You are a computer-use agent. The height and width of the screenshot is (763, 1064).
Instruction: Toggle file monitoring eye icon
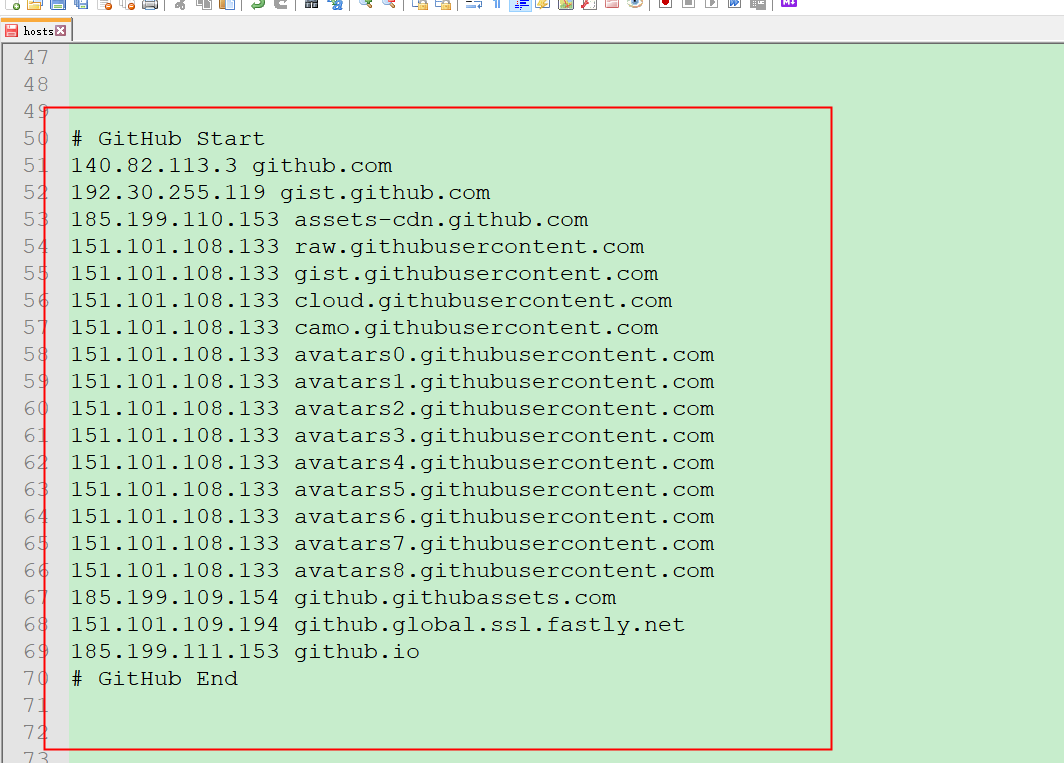[x=635, y=3]
